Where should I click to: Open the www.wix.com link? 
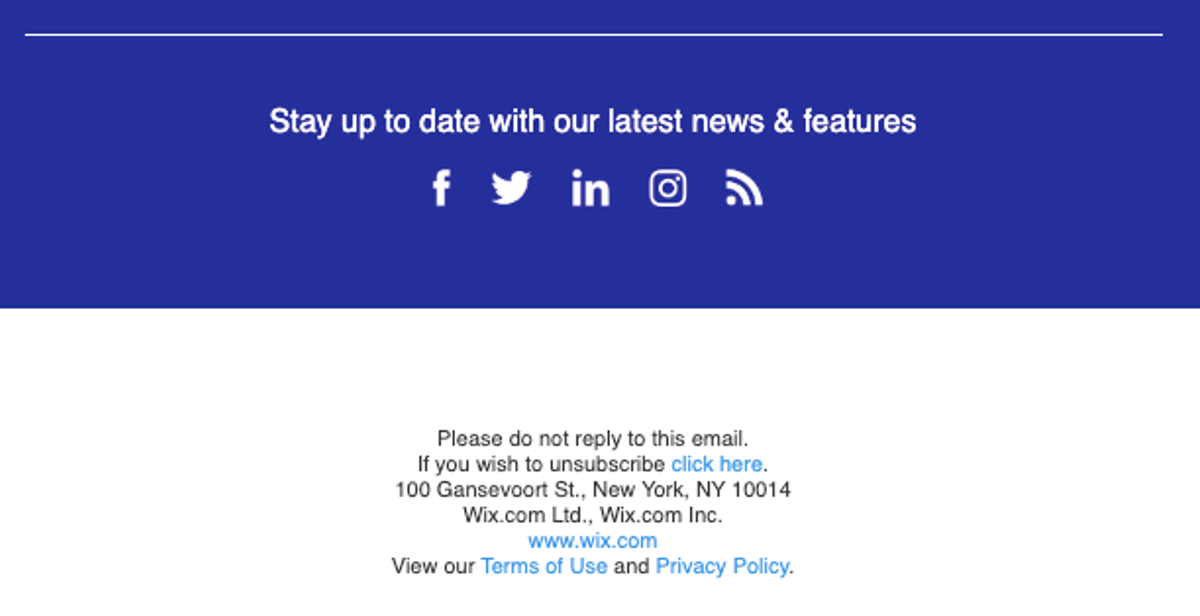click(593, 541)
